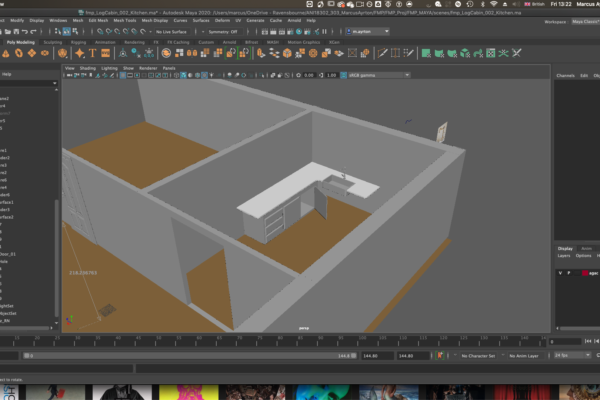Open the Deform menu
The height and width of the screenshot is (400, 600).
pyautogui.click(x=222, y=21)
